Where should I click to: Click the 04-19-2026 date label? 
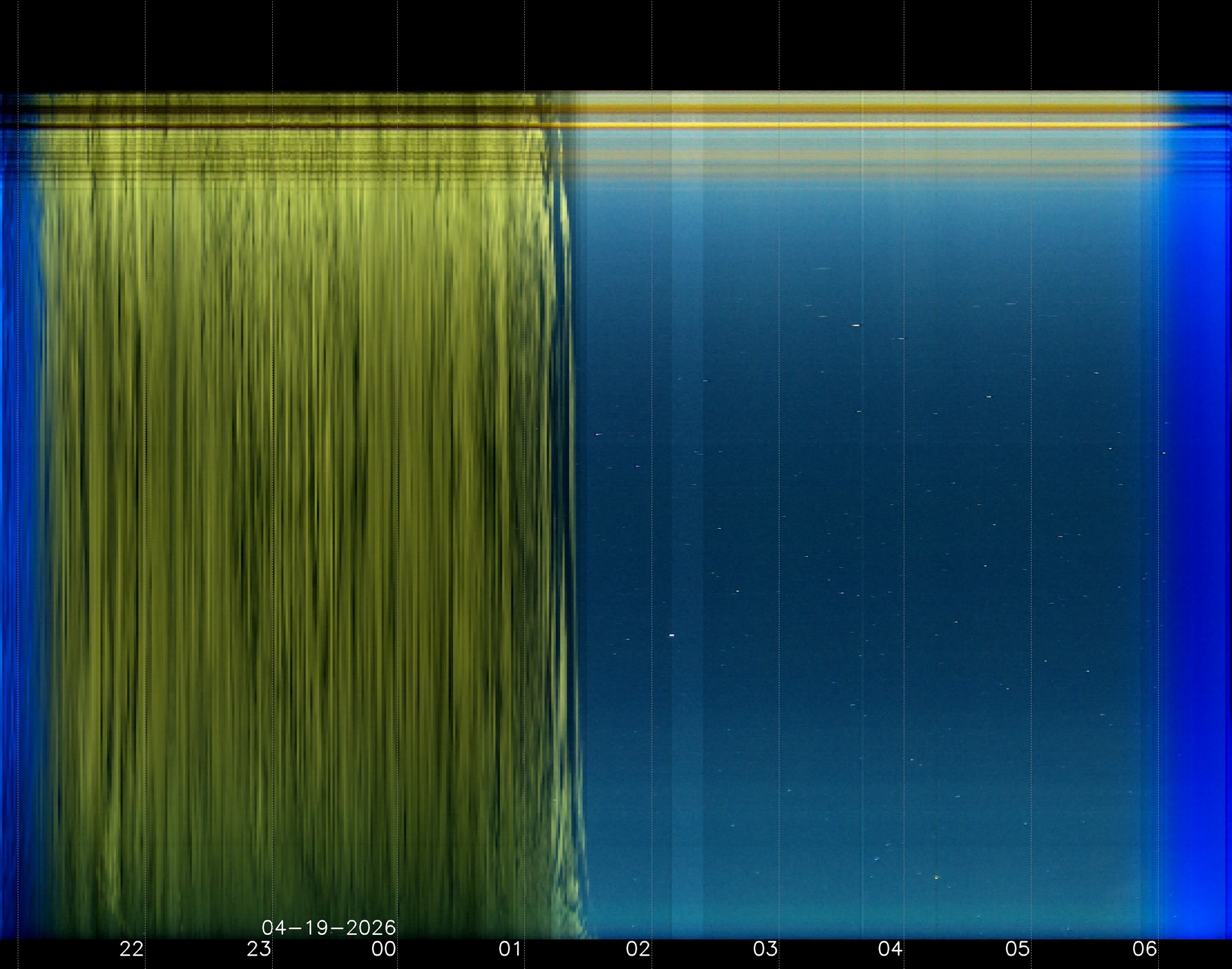329,927
